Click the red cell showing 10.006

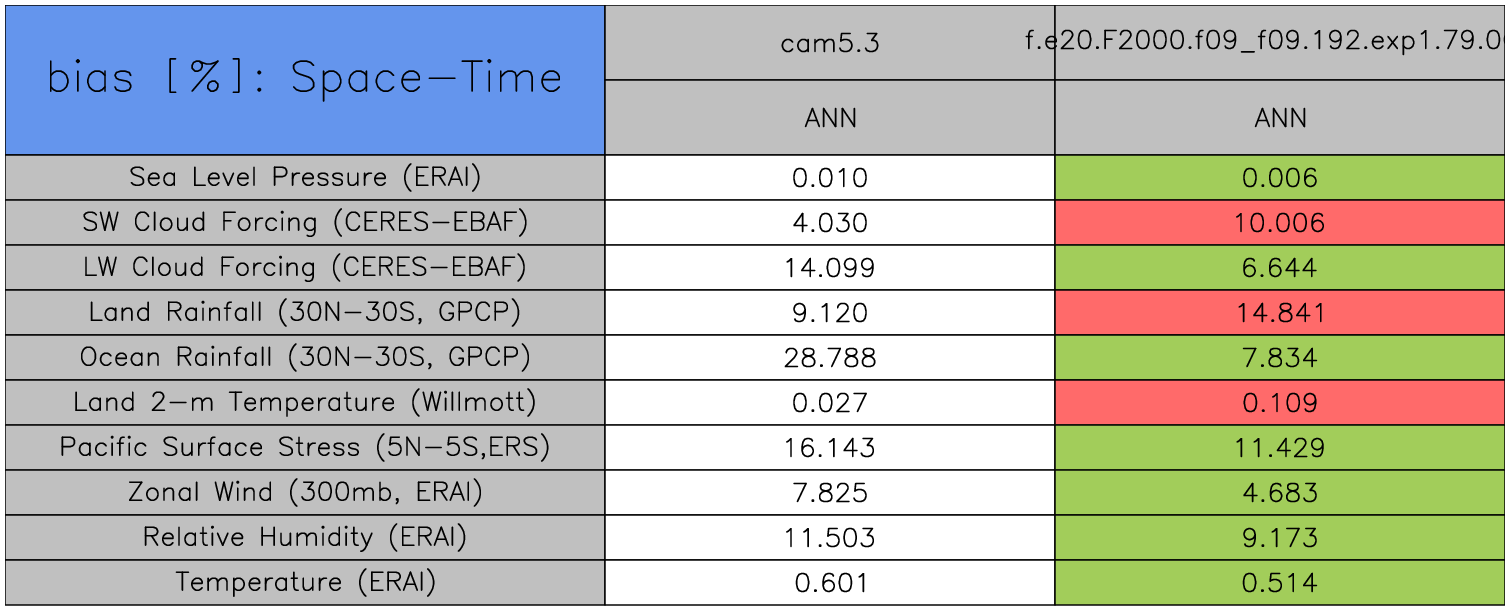[1280, 223]
